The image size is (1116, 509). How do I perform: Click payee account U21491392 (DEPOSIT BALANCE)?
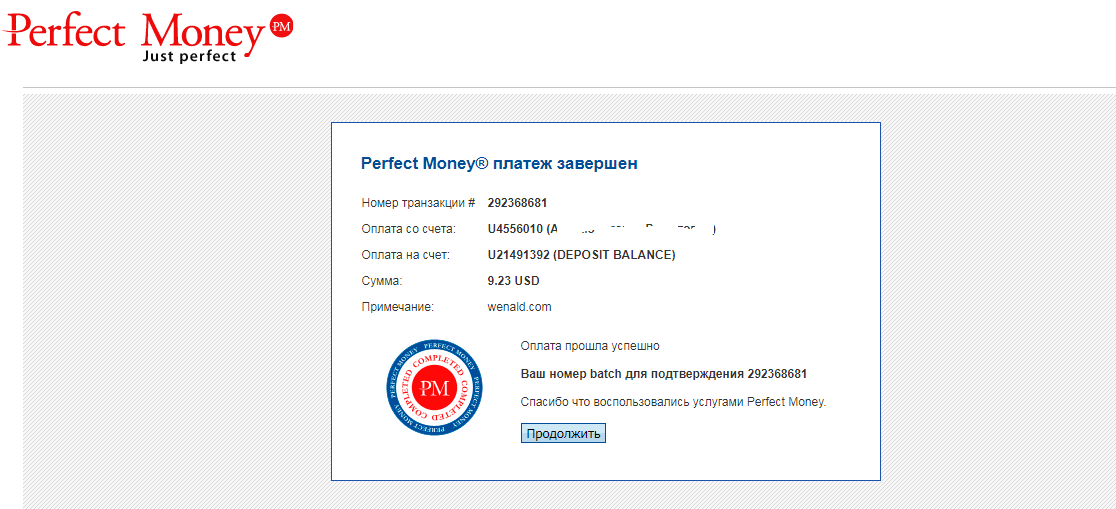coord(581,255)
